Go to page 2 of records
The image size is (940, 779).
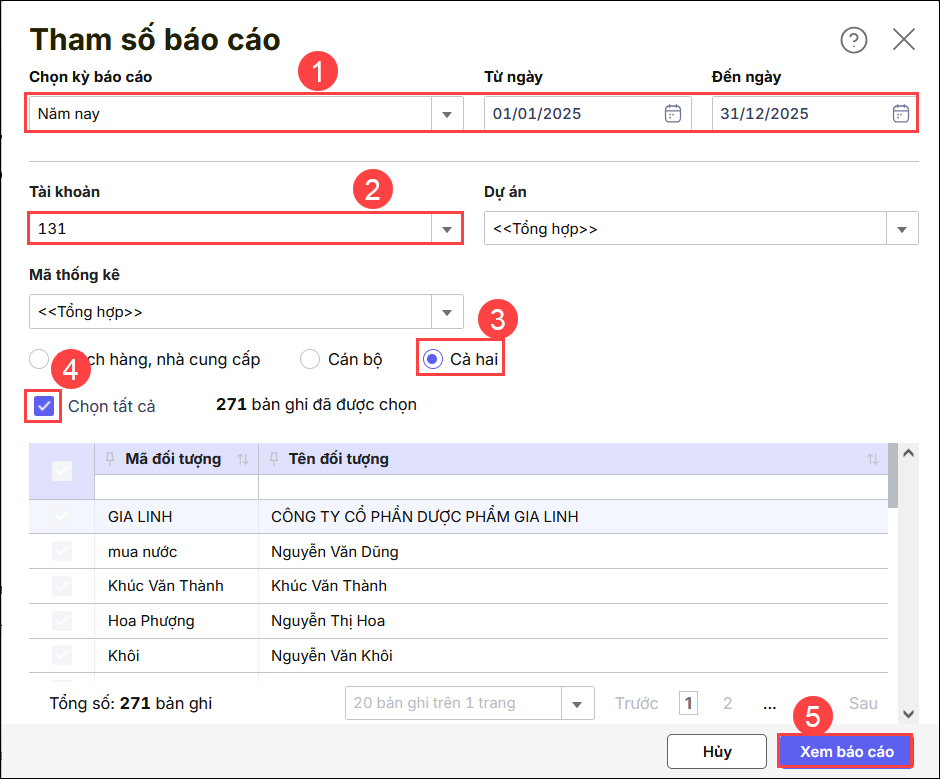(x=728, y=703)
